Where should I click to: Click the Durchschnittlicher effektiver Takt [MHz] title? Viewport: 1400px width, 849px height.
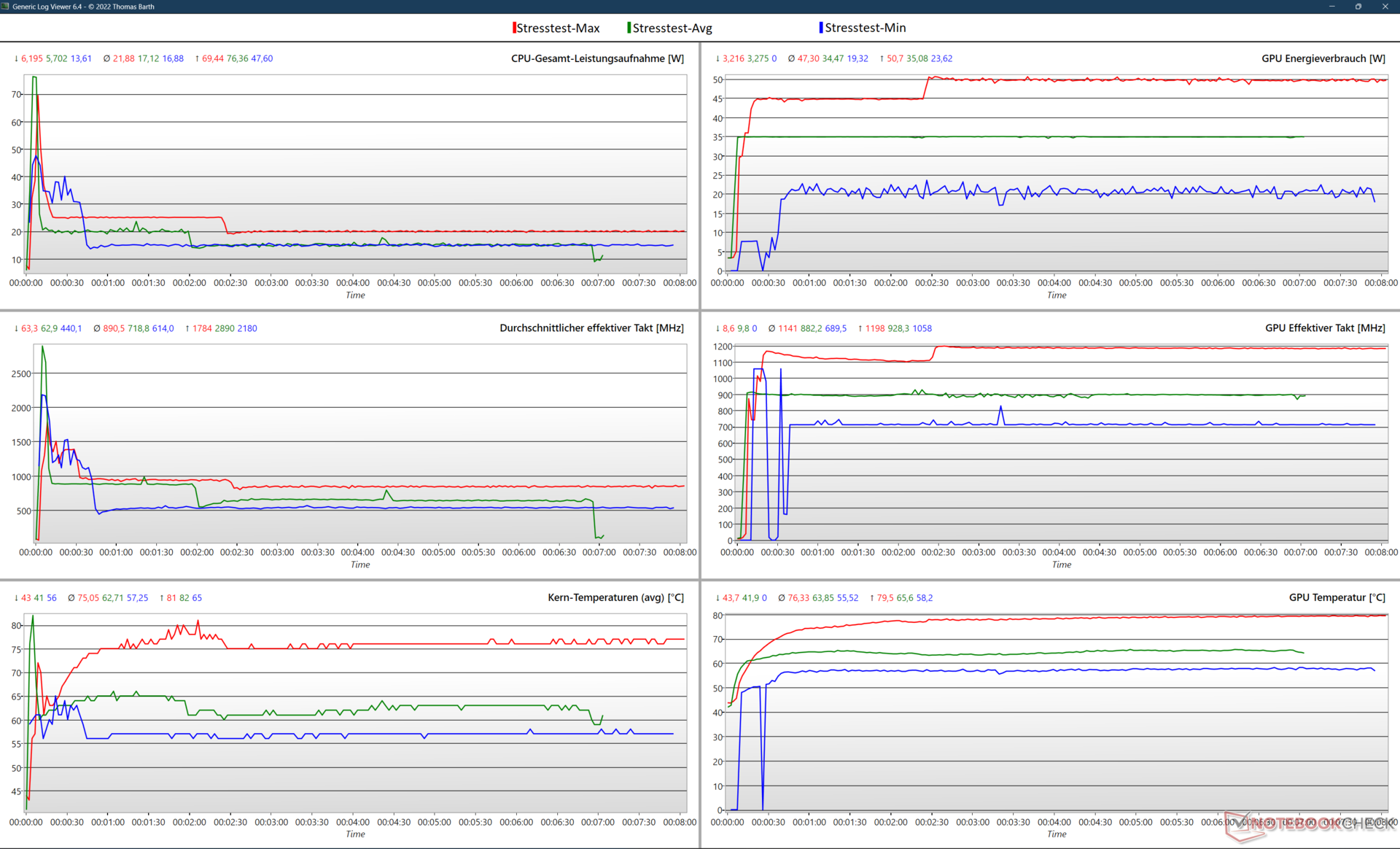pyautogui.click(x=591, y=328)
